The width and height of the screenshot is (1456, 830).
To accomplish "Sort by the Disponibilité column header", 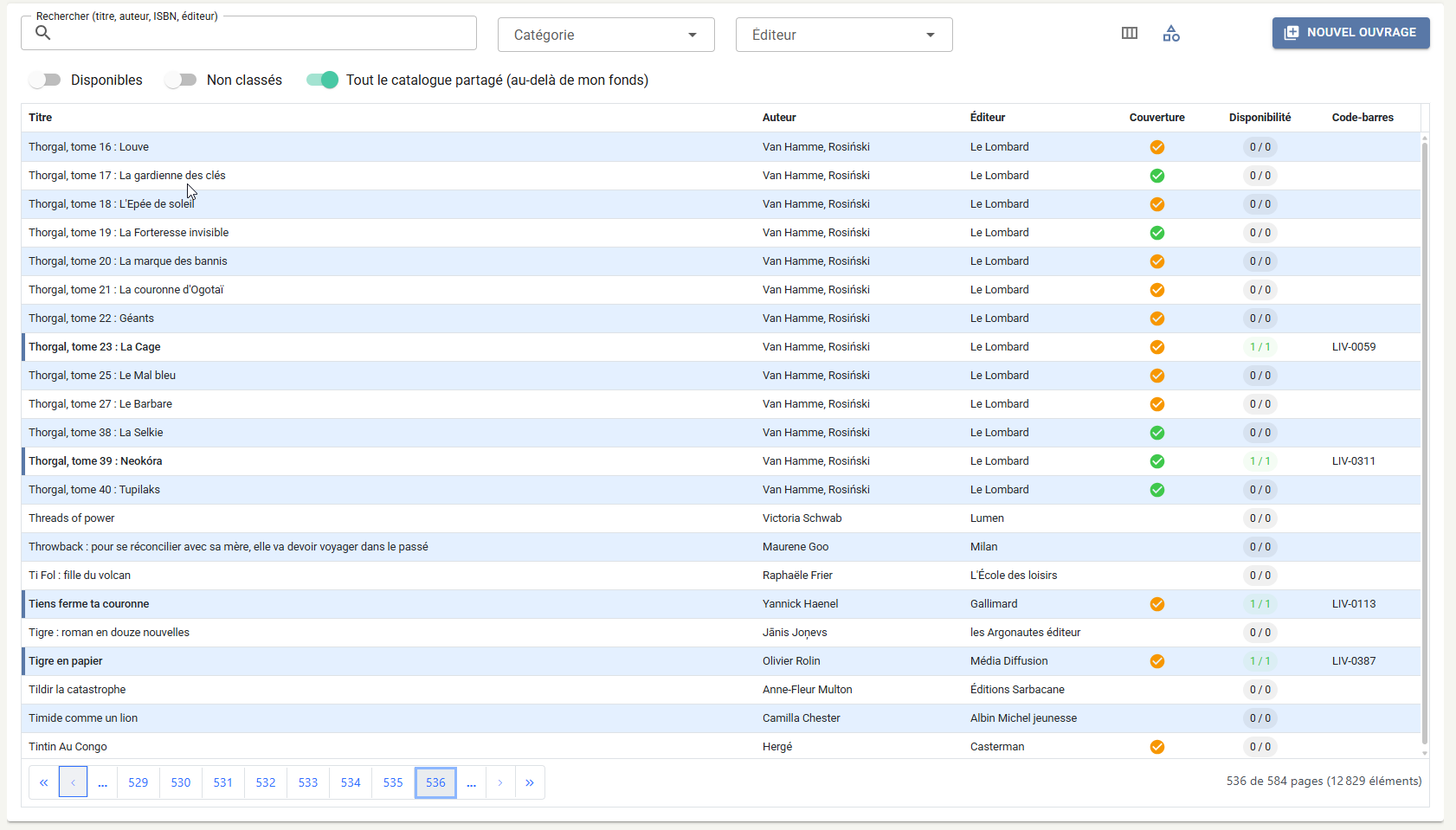I will [1260, 118].
